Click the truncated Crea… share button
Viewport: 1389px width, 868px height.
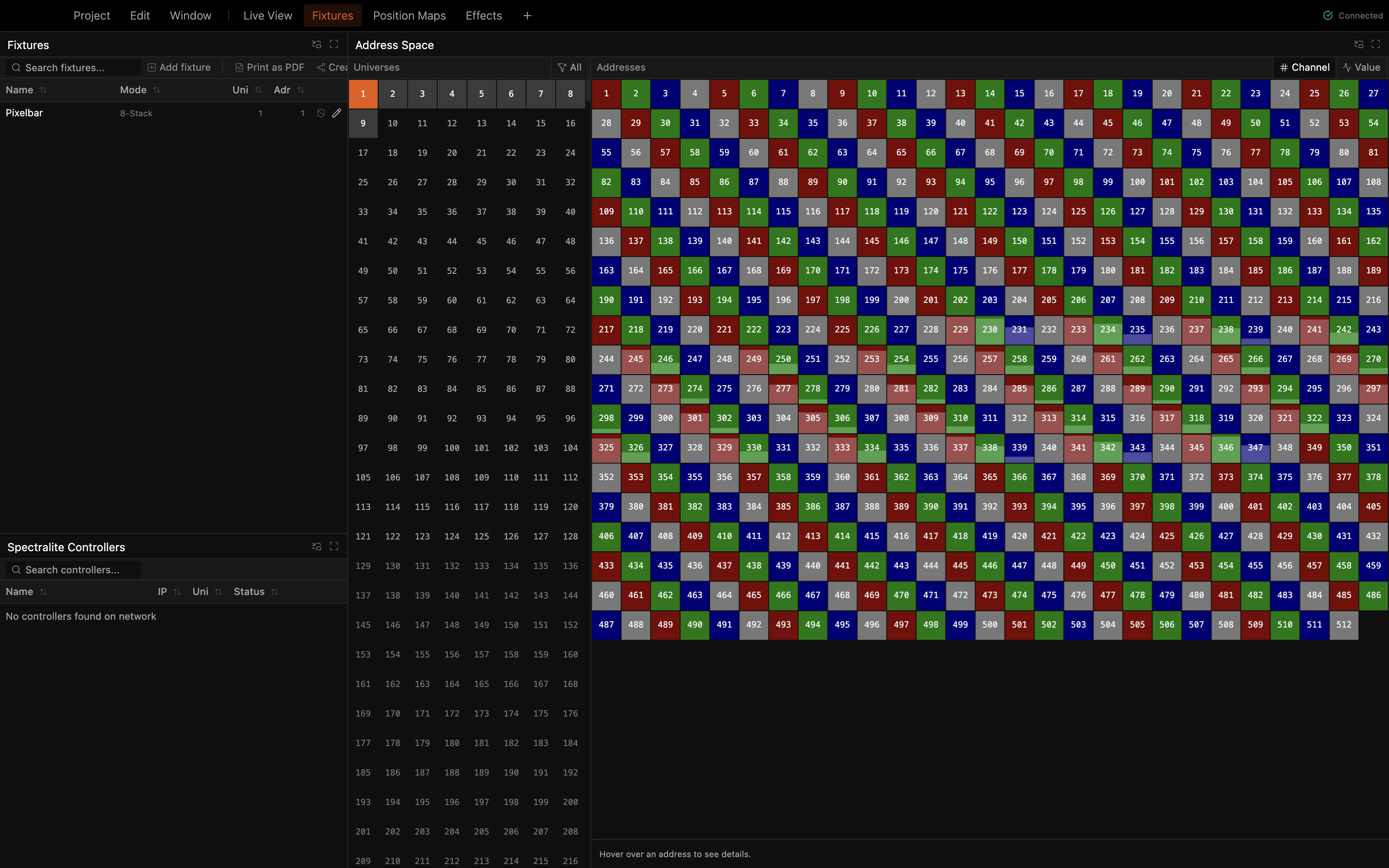tap(332, 67)
